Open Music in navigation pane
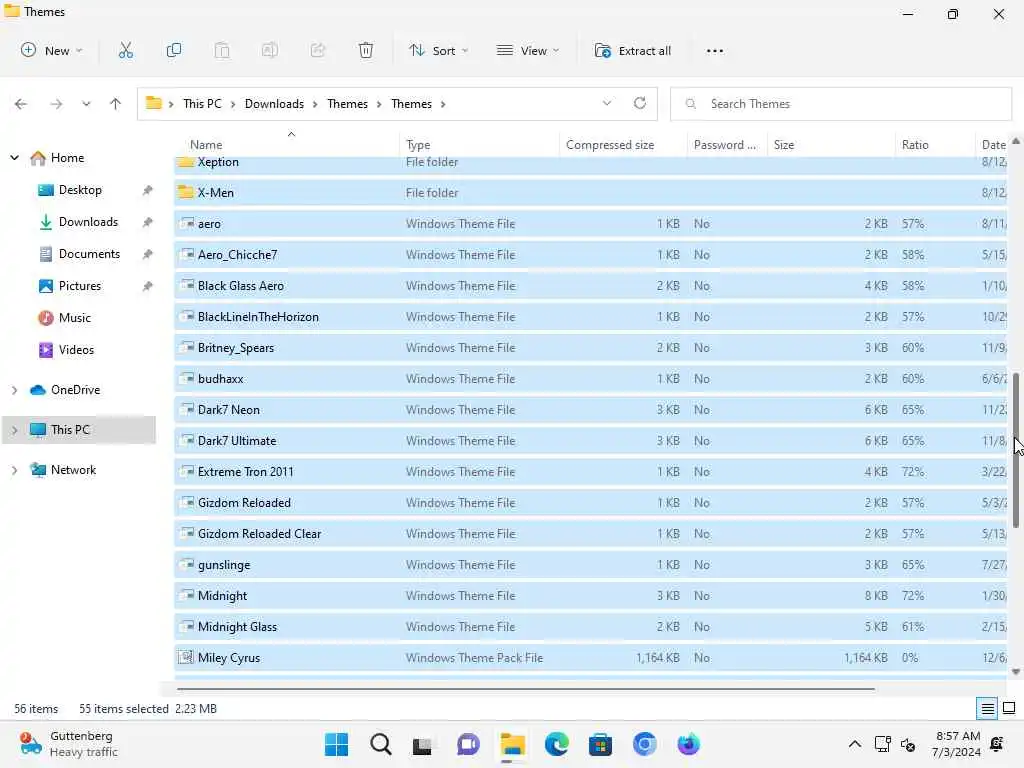The width and height of the screenshot is (1024, 768). [x=74, y=317]
